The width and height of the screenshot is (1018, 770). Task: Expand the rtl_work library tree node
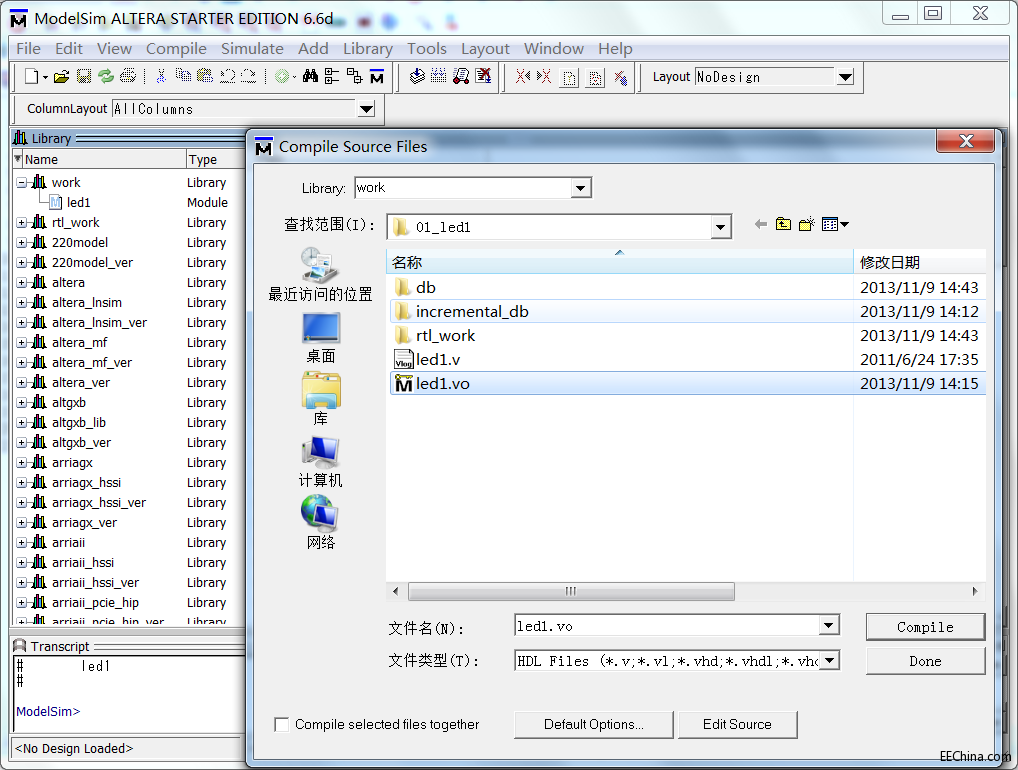22,222
